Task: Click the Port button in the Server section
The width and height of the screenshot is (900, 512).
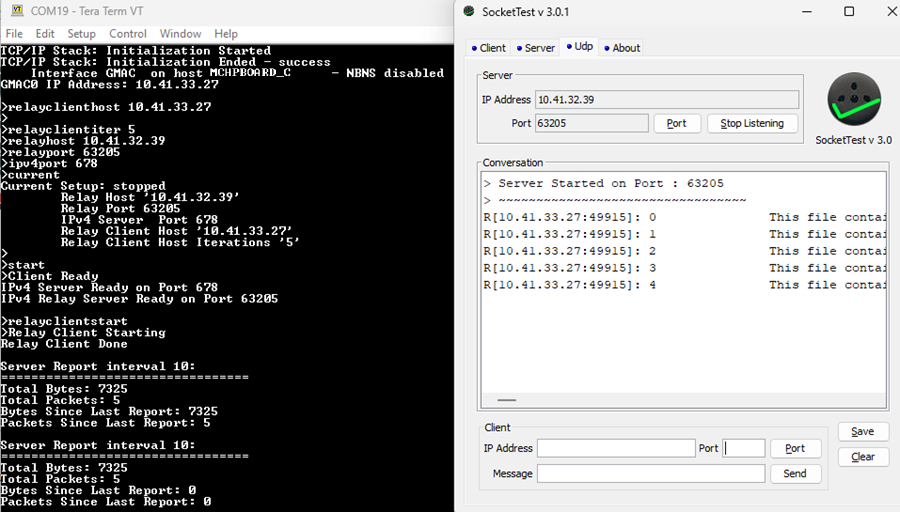Action: point(677,123)
